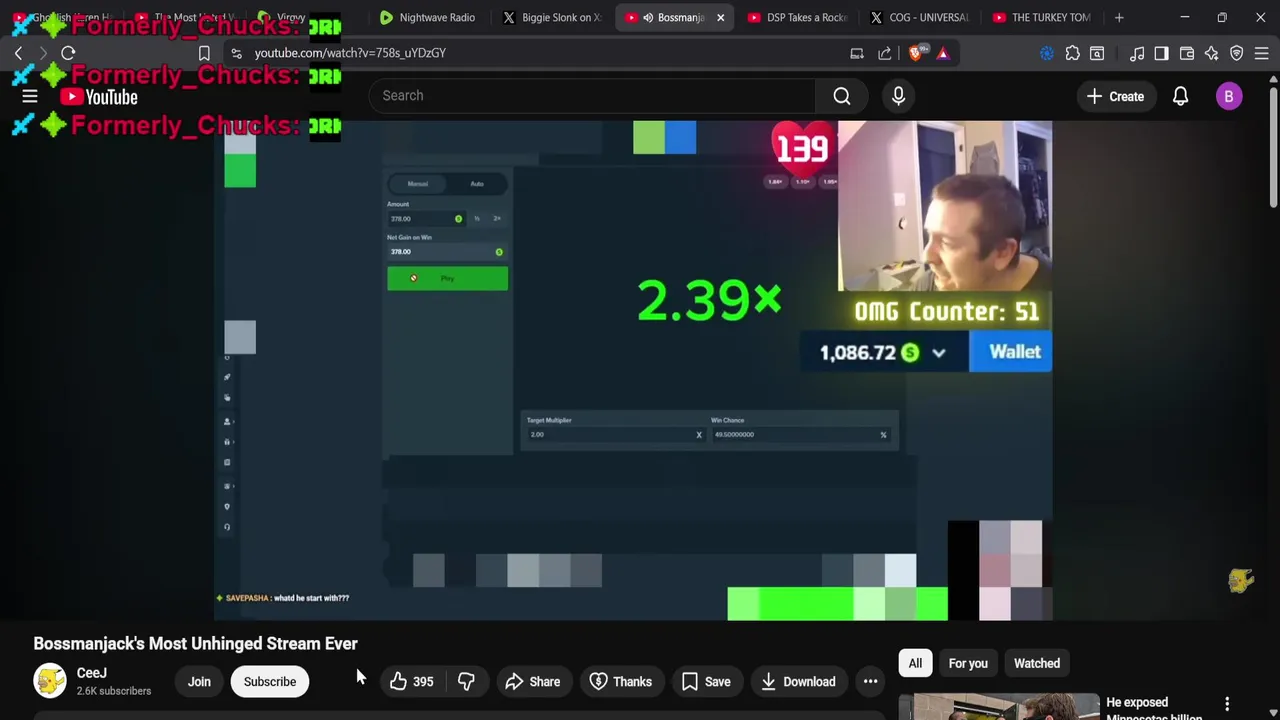Screen dimensions: 1280x720
Task: Toggle the browser sidebar panel
Action: point(1161,53)
